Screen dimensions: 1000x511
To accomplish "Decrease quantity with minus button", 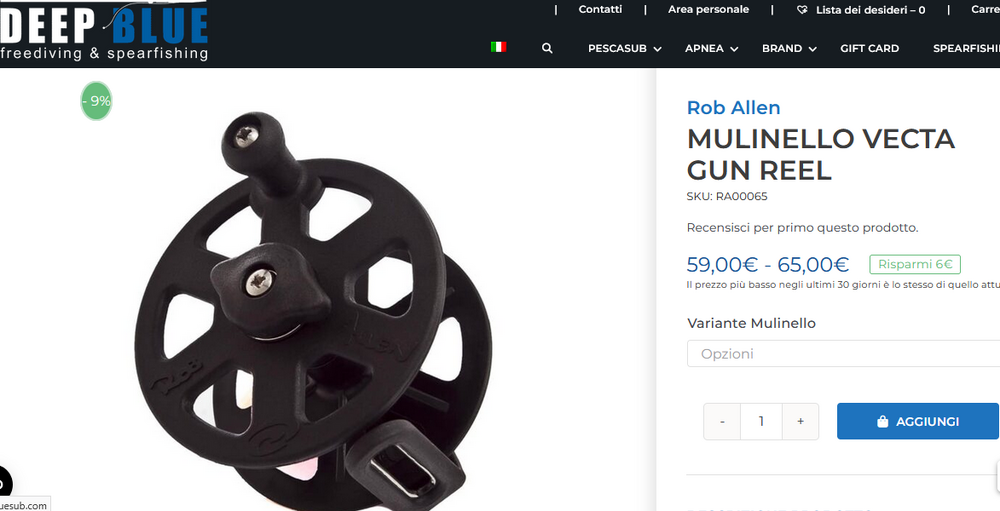I will [x=722, y=421].
